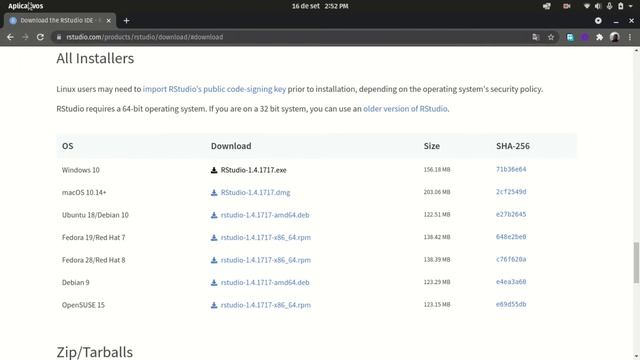Open the Chrome three-dot menu
The image size is (640, 360).
pos(630,37)
